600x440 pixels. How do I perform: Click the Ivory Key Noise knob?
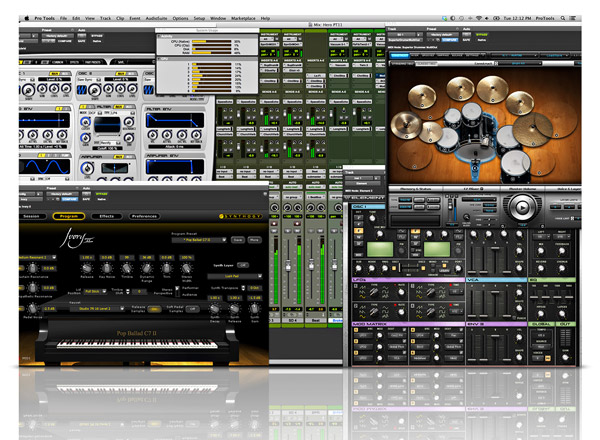[107, 268]
